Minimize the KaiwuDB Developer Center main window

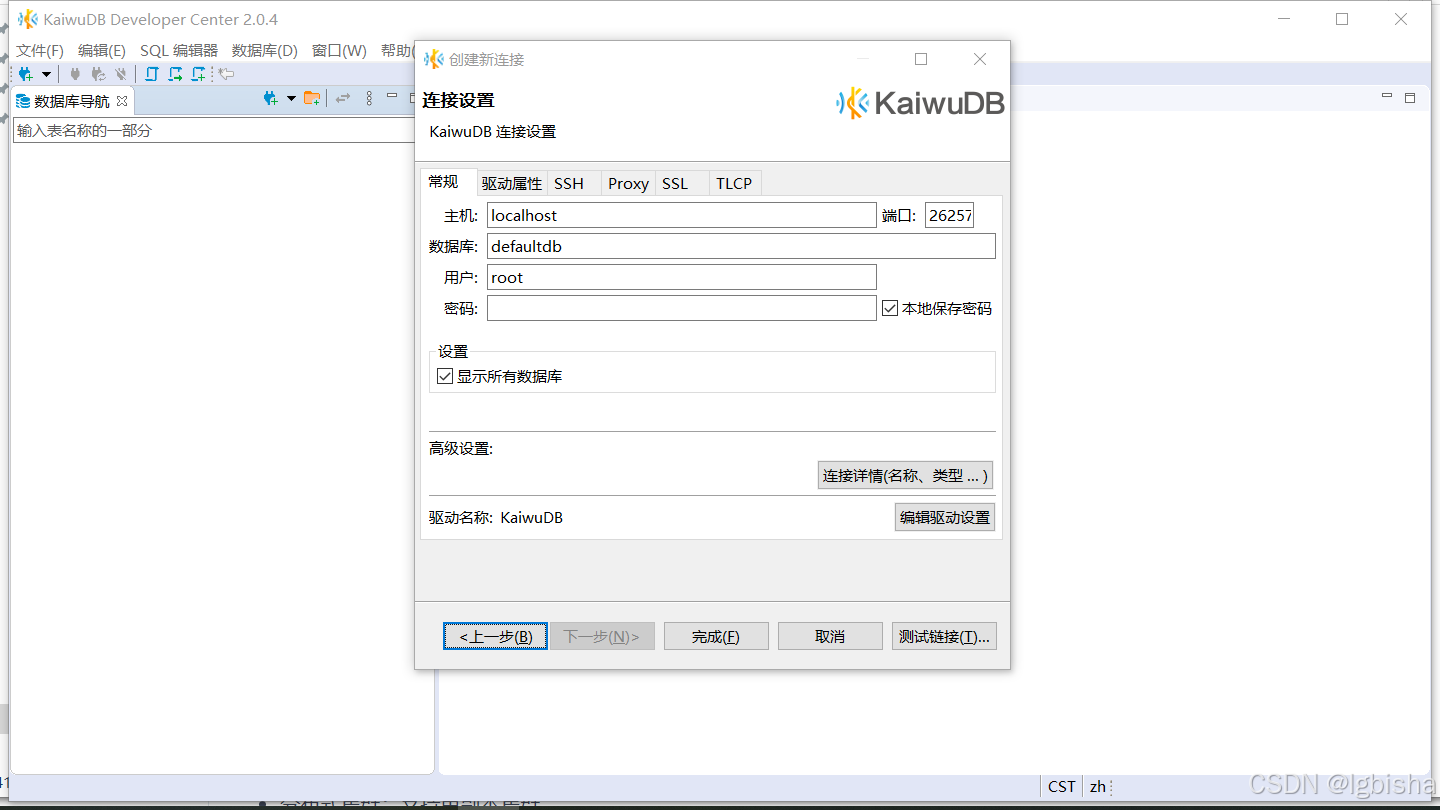1284,19
